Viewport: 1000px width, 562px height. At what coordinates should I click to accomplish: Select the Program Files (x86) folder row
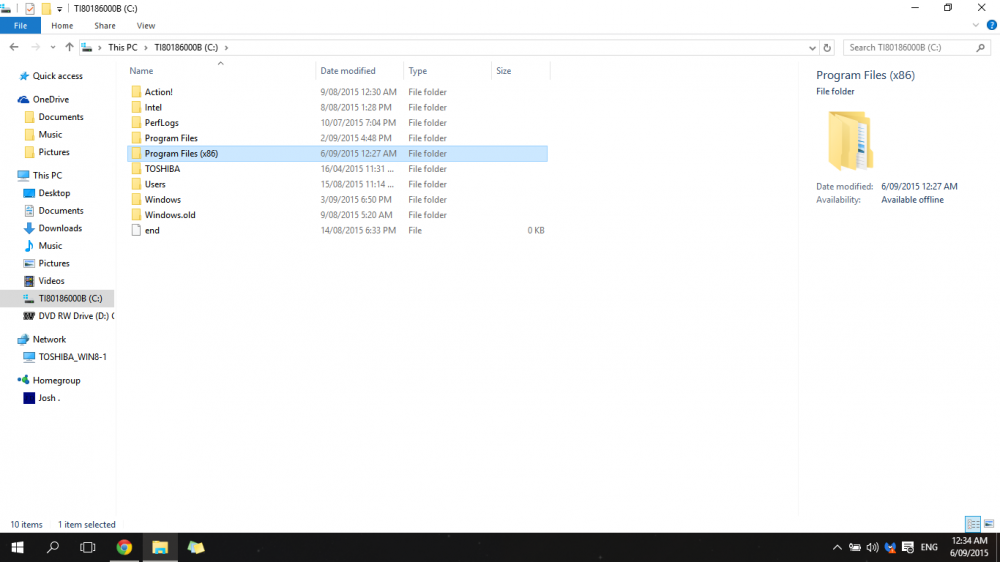[x=337, y=153]
